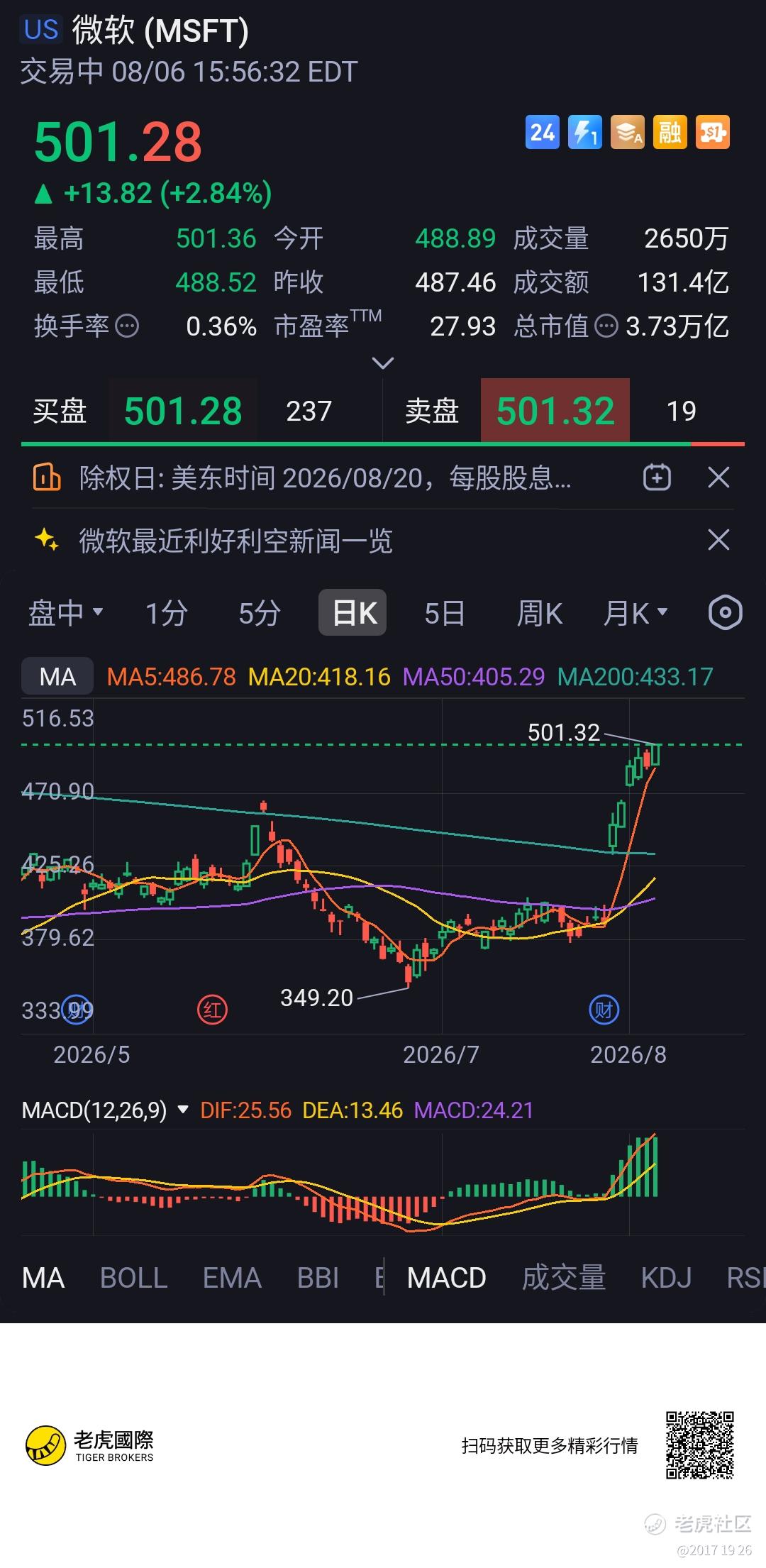Image resolution: width=766 pixels, height=1568 pixels.
Task: Open 微软最近利好利空新闻一览 link
Action: click(235, 541)
